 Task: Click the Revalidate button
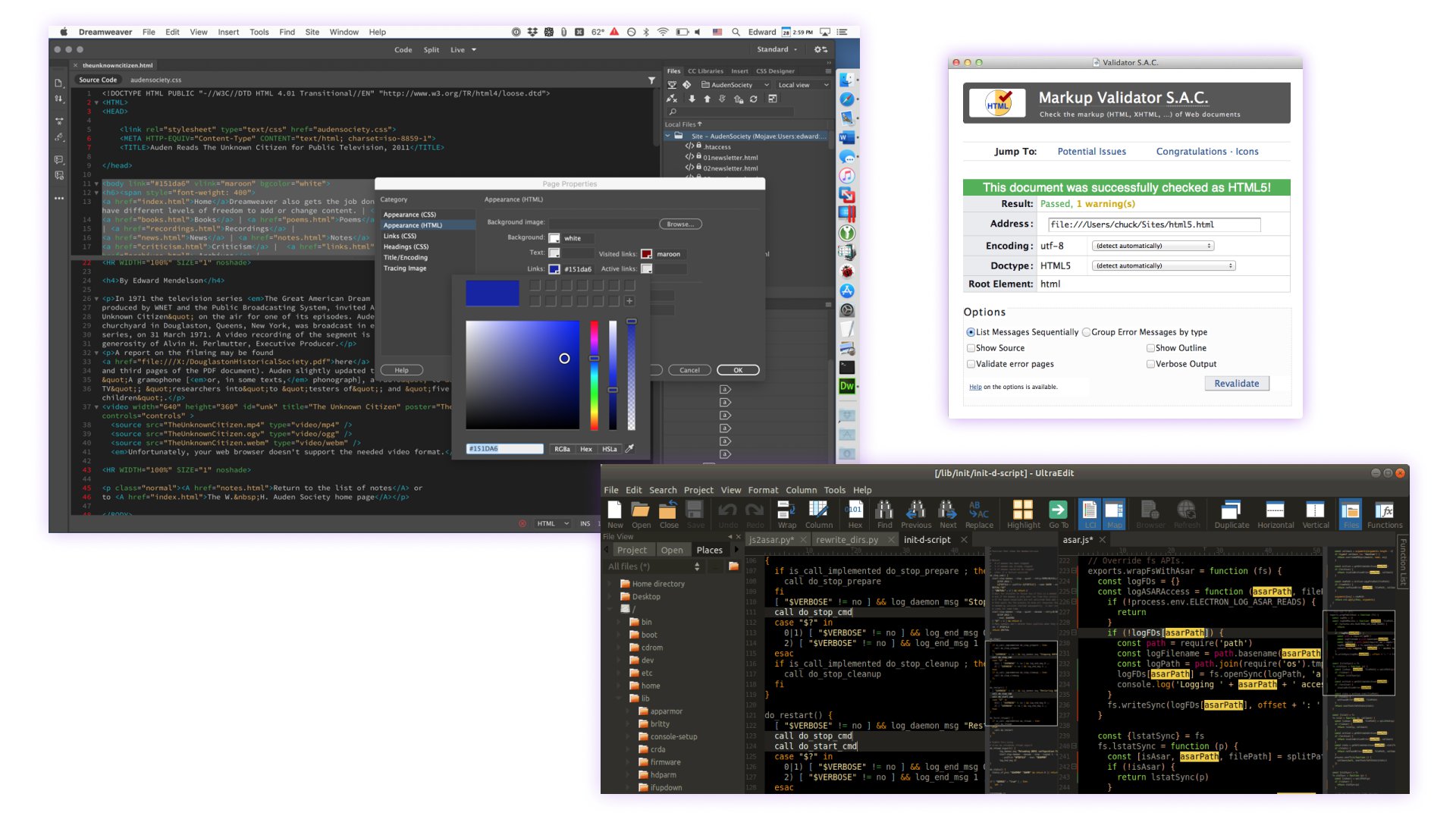[1236, 384]
